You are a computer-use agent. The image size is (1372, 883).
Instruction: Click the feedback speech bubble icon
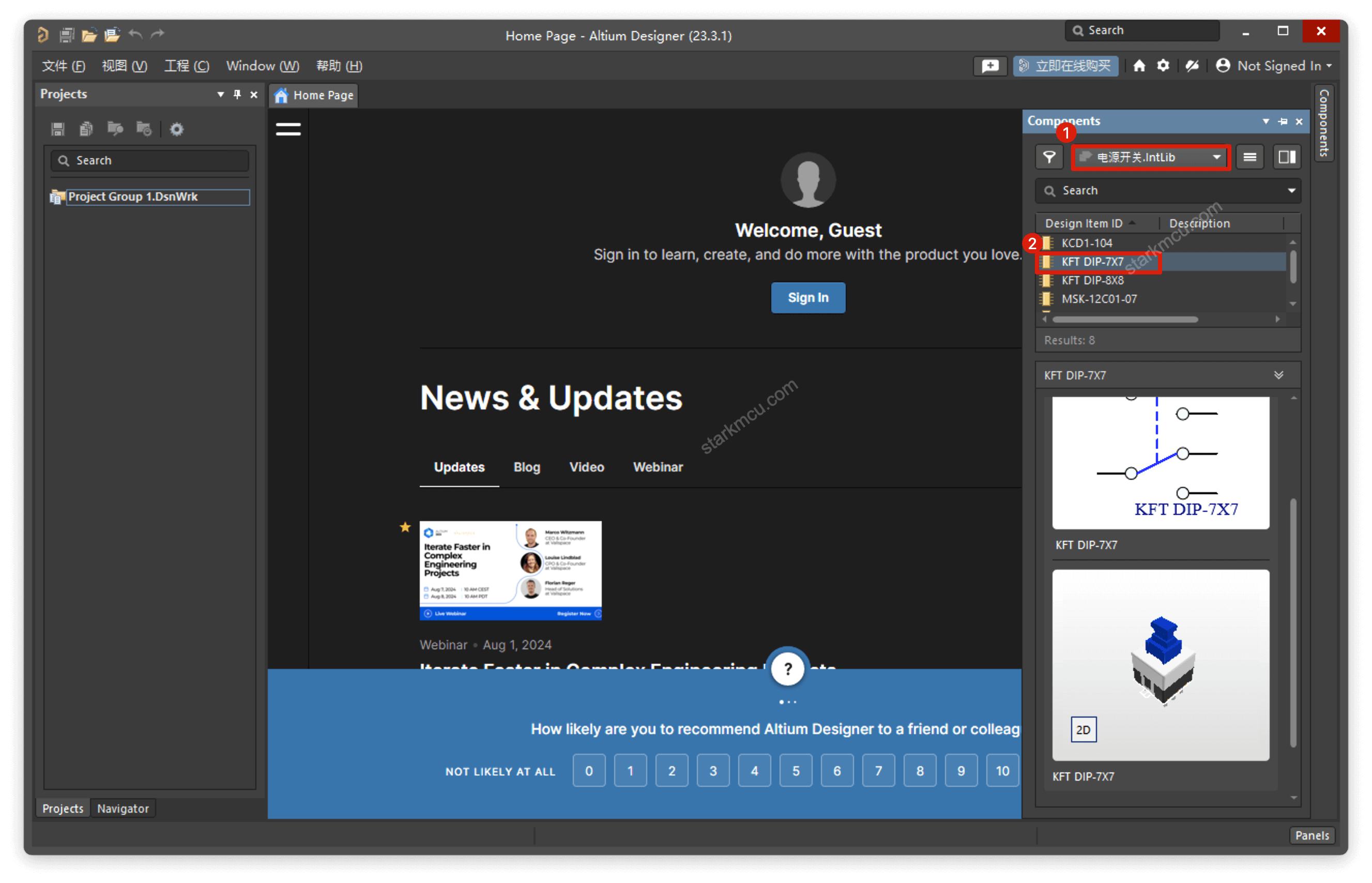click(x=989, y=66)
